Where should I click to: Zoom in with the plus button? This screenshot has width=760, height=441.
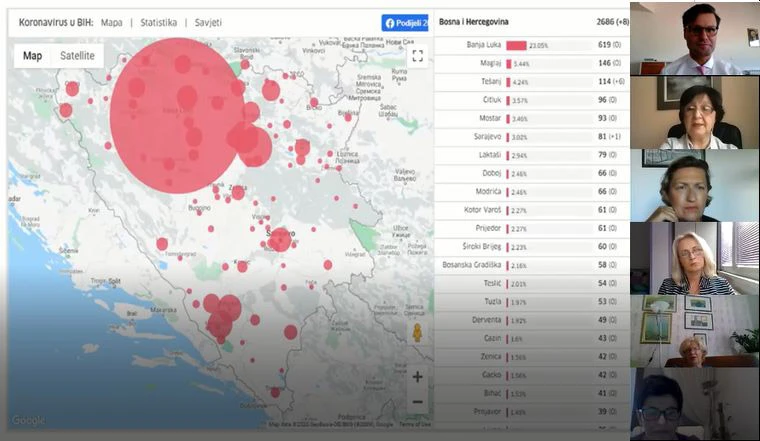tap(417, 377)
